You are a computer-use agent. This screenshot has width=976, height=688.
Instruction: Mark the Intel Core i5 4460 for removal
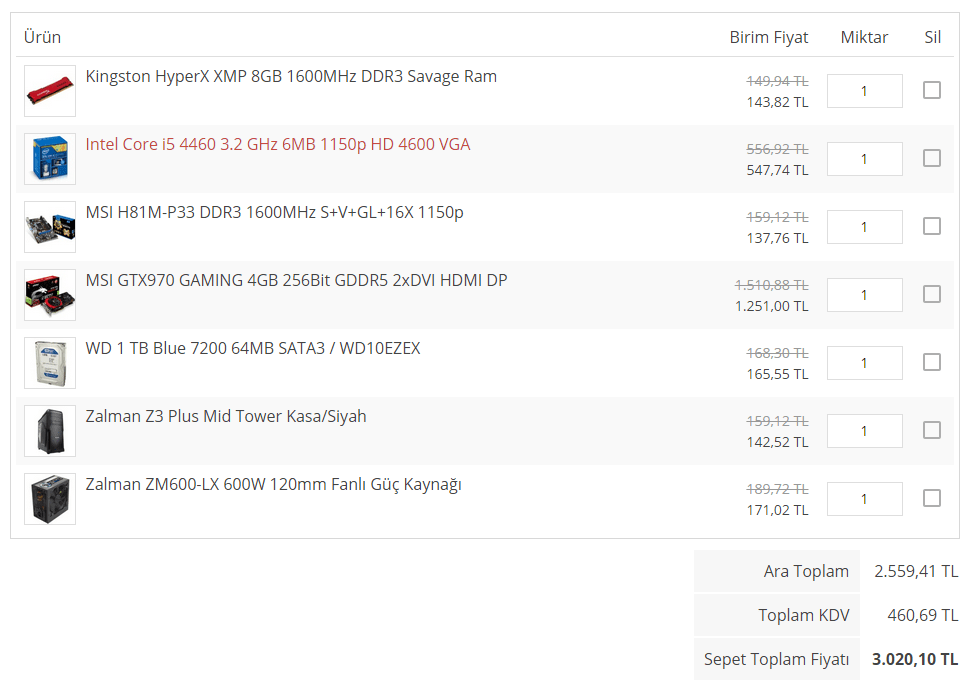click(x=932, y=158)
